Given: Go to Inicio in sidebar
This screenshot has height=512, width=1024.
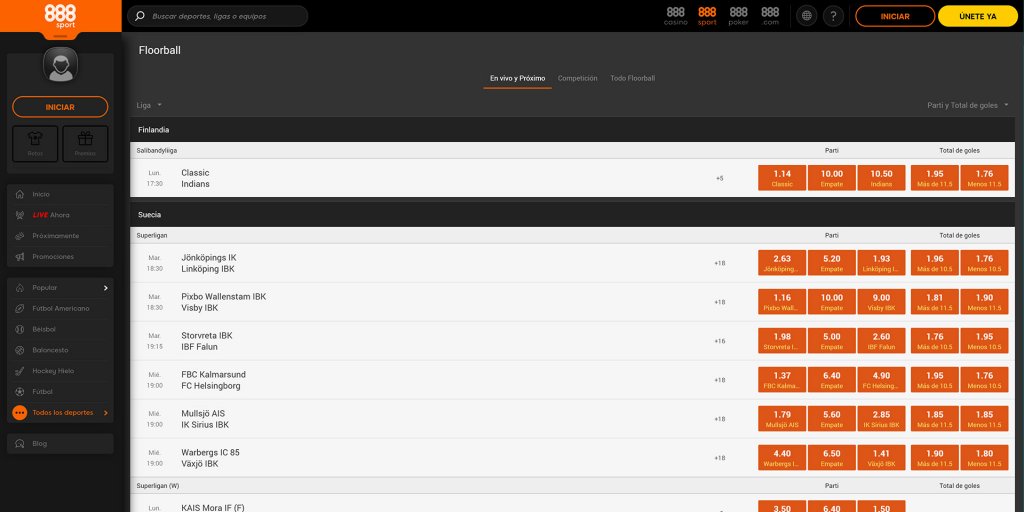Looking at the screenshot, I should [60, 194].
